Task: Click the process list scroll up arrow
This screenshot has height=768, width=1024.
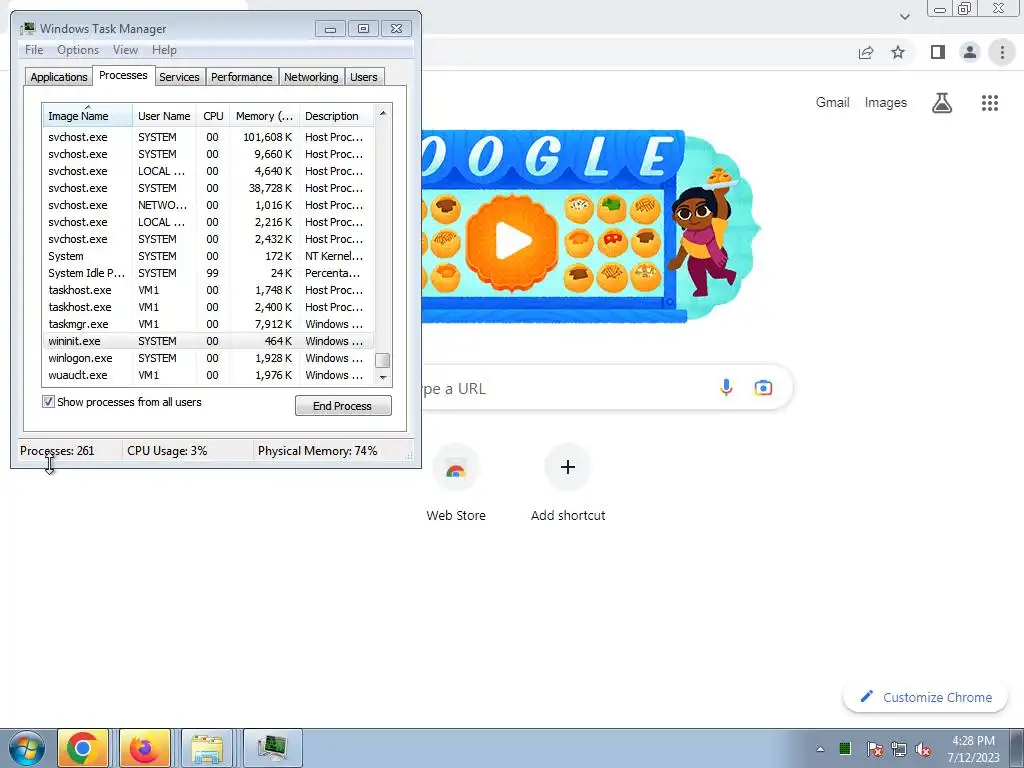Action: (x=383, y=113)
